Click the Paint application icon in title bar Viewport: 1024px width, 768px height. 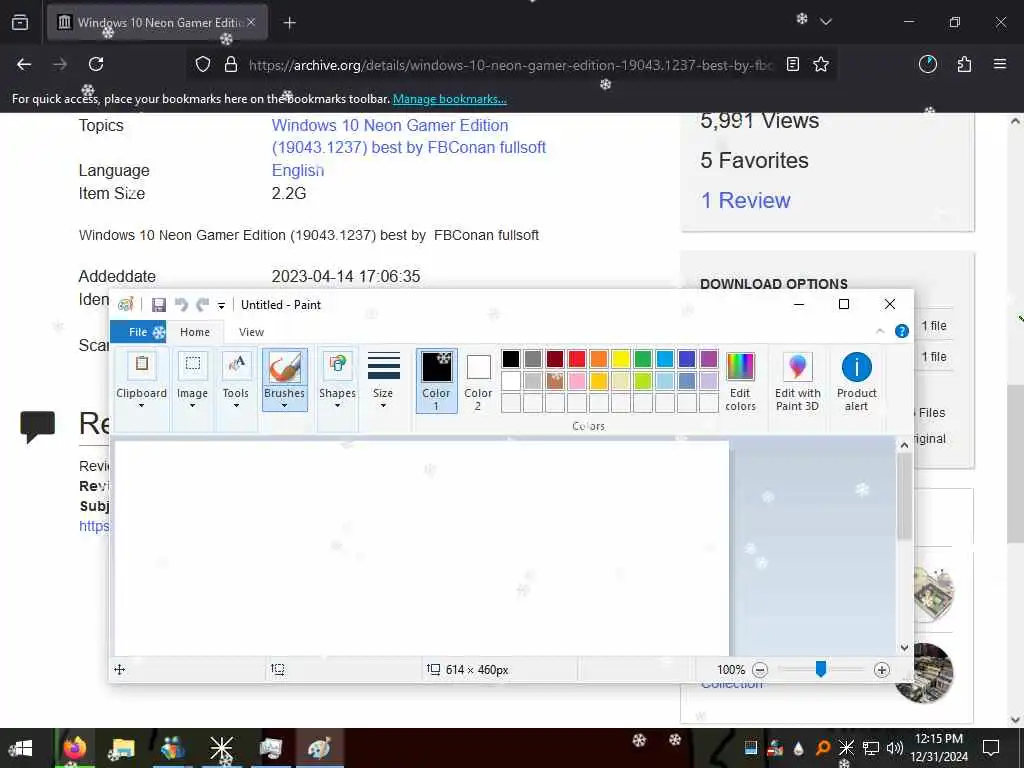(x=125, y=305)
